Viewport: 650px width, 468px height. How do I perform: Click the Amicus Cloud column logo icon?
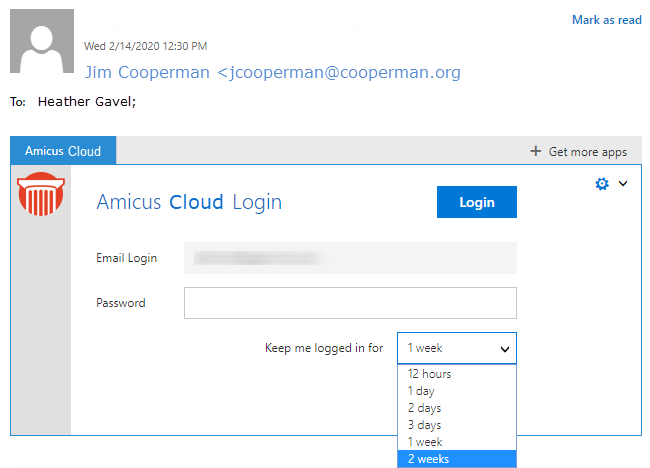click(41, 194)
